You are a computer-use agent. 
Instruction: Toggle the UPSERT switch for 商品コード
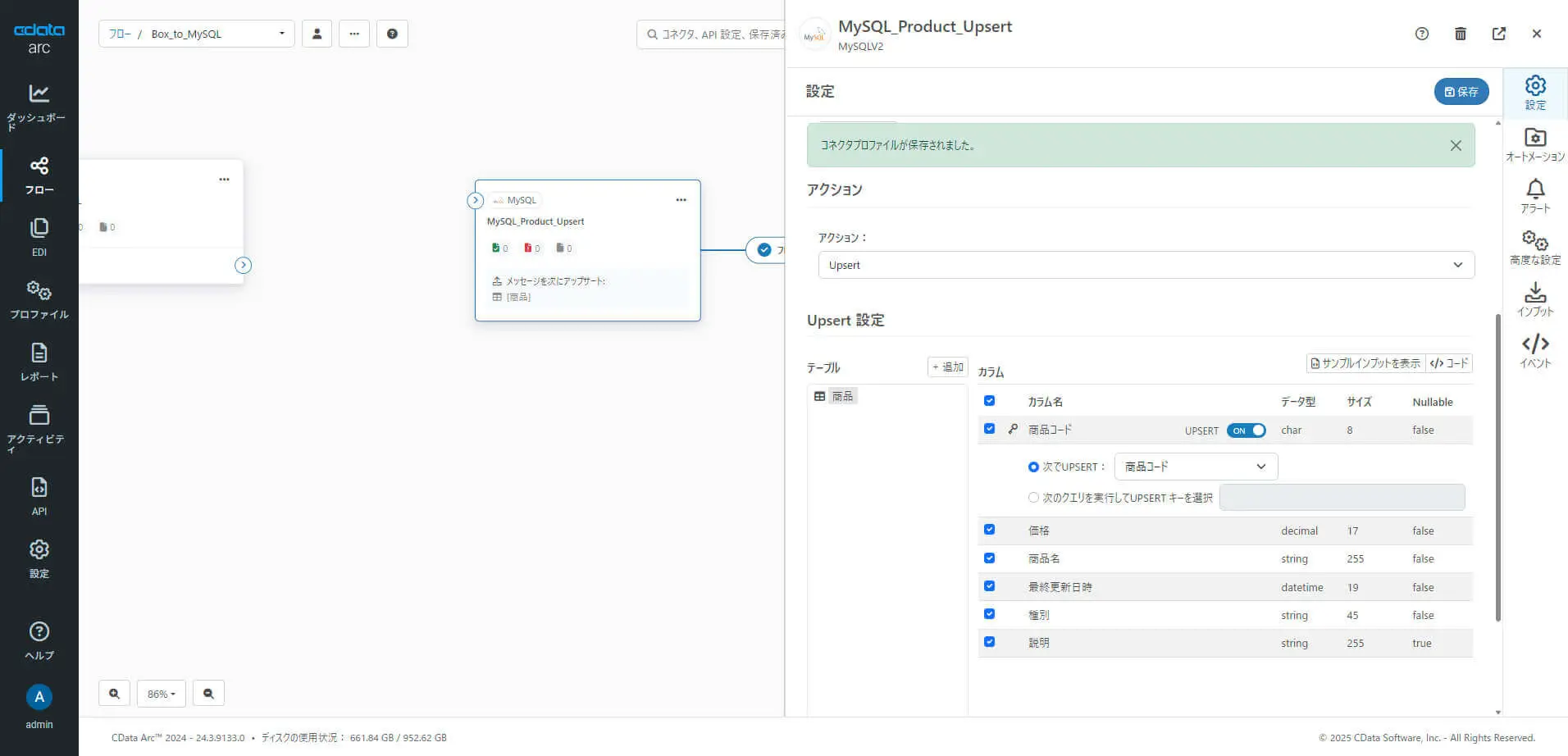[1246, 430]
